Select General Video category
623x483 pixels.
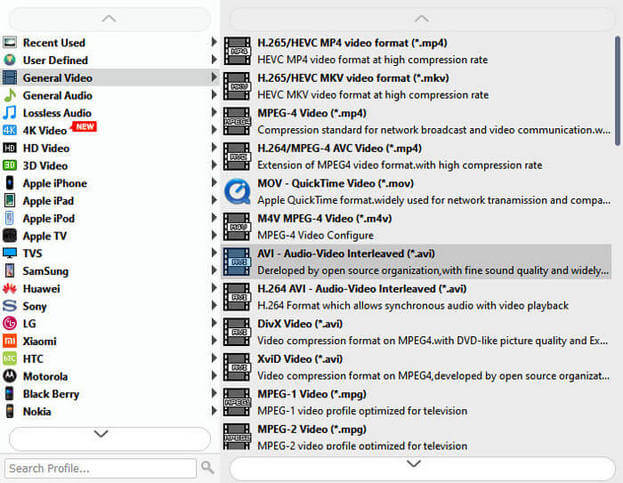pyautogui.click(x=110, y=77)
